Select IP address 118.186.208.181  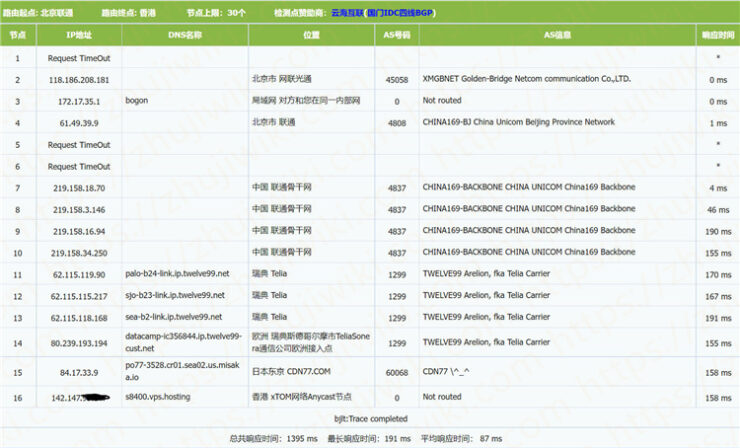[x=79, y=80]
